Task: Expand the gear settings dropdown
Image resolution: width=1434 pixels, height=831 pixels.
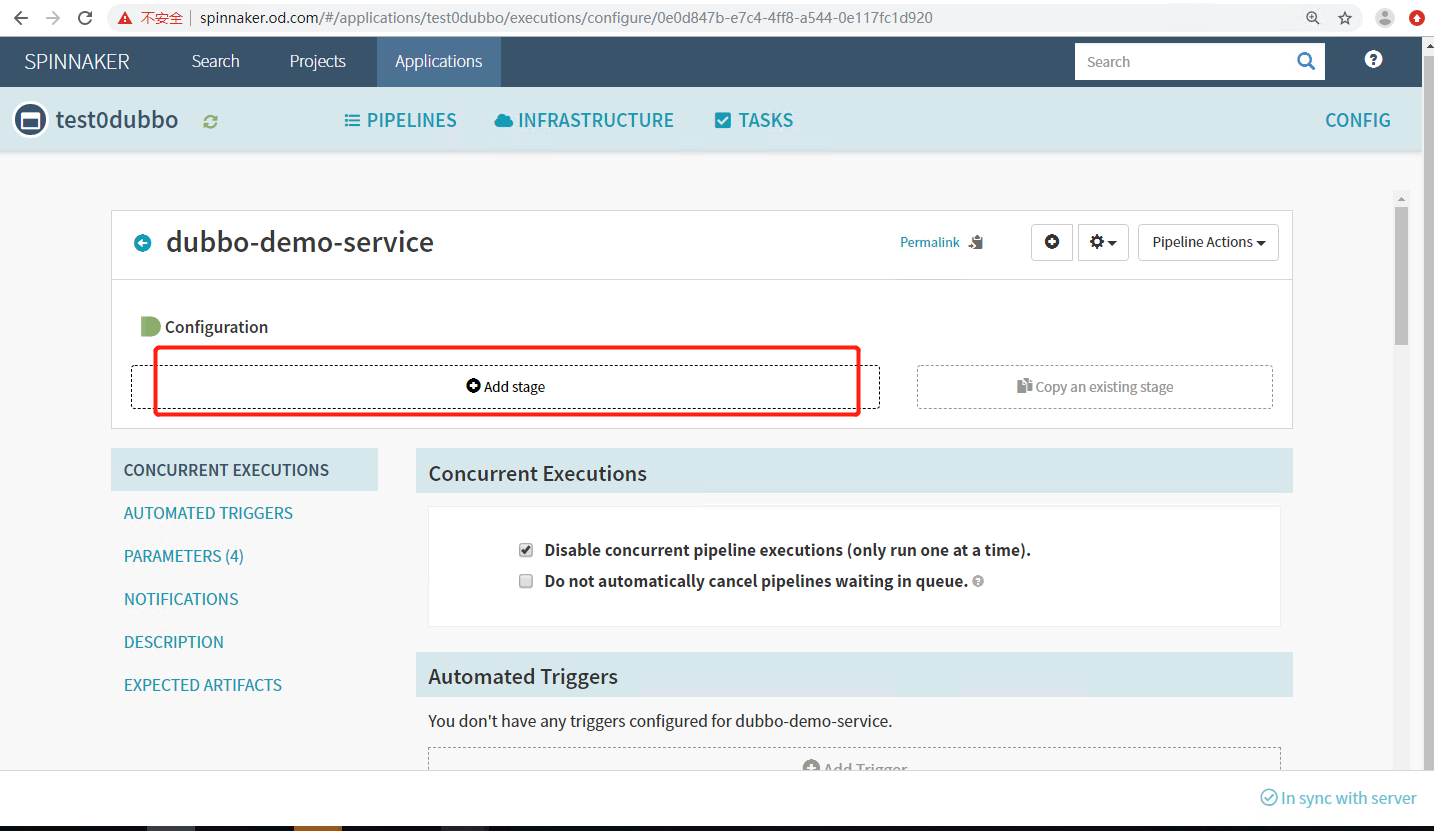Action: click(x=1103, y=242)
